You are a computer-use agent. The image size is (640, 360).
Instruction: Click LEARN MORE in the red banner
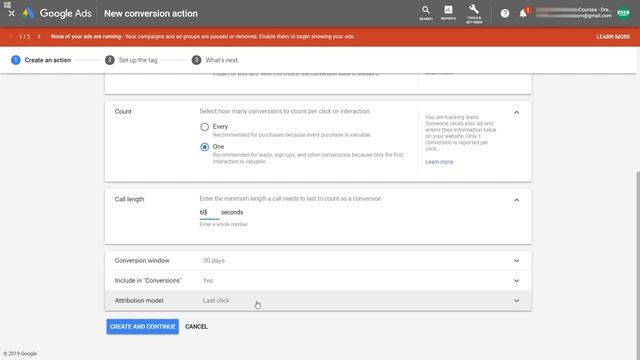[x=613, y=37]
